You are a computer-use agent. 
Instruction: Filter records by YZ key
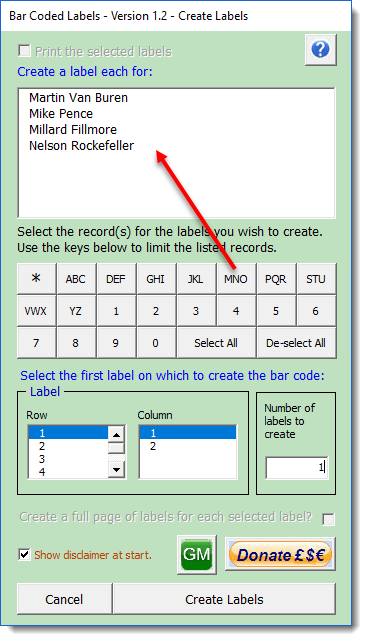pyautogui.click(x=76, y=311)
